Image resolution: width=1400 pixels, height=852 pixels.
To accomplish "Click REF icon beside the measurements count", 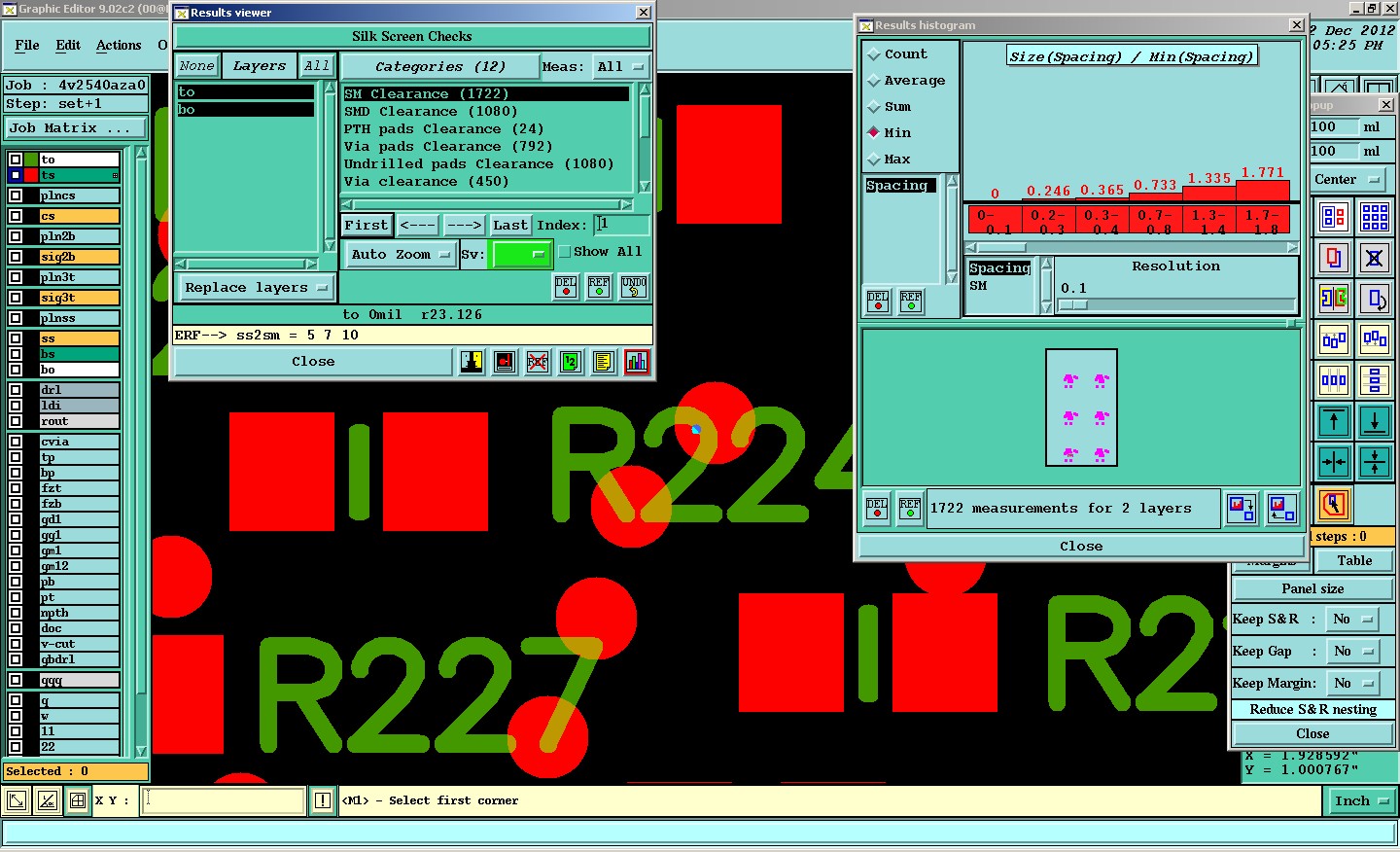I will [910, 509].
